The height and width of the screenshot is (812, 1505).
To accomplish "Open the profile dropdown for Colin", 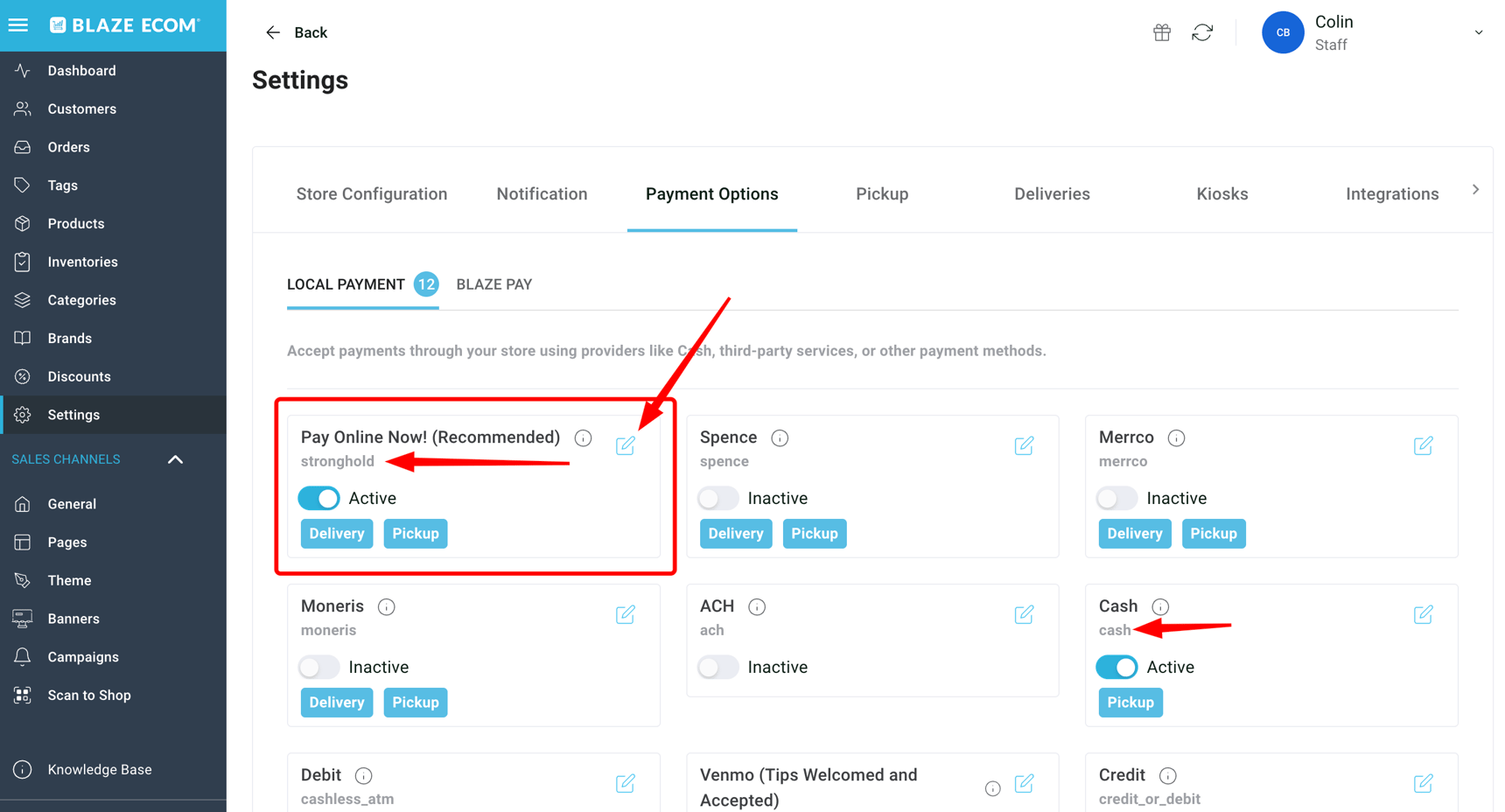I will [x=1478, y=31].
